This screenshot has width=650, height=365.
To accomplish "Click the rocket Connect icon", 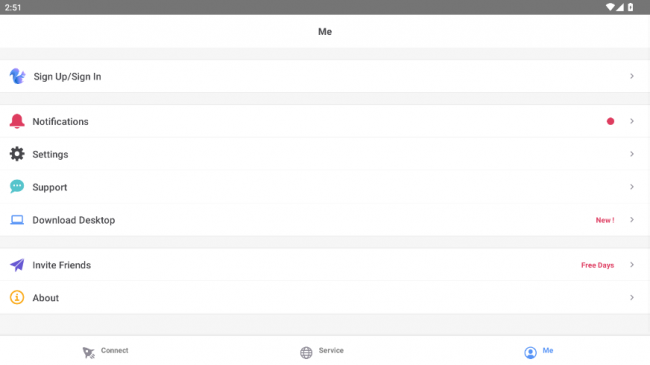I will (x=88, y=353).
